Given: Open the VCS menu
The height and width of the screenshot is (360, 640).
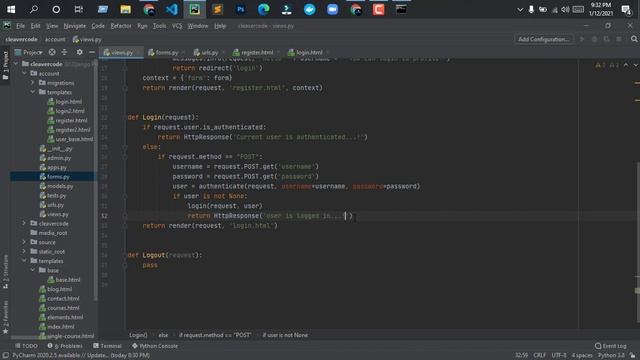Looking at the screenshot, I should pyautogui.click(x=177, y=26).
